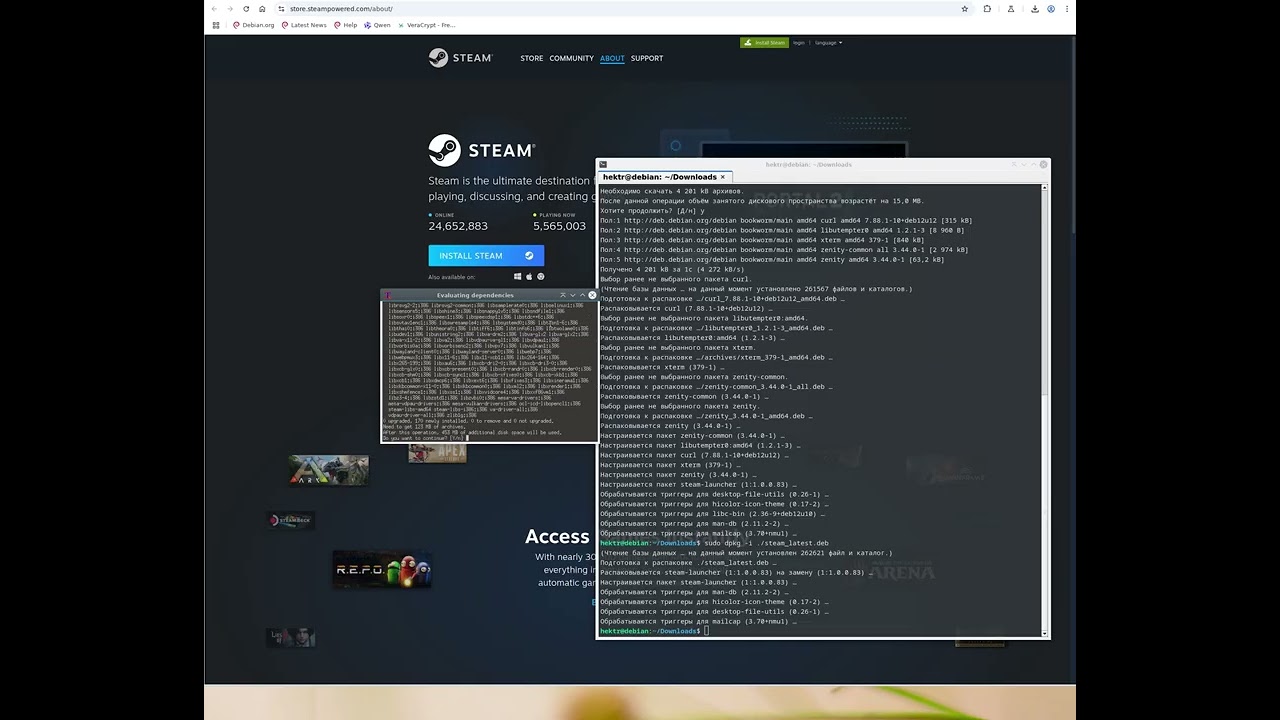This screenshot has width=1280, height=720.
Task: Open the browser profile avatar
Action: click(x=1051, y=8)
